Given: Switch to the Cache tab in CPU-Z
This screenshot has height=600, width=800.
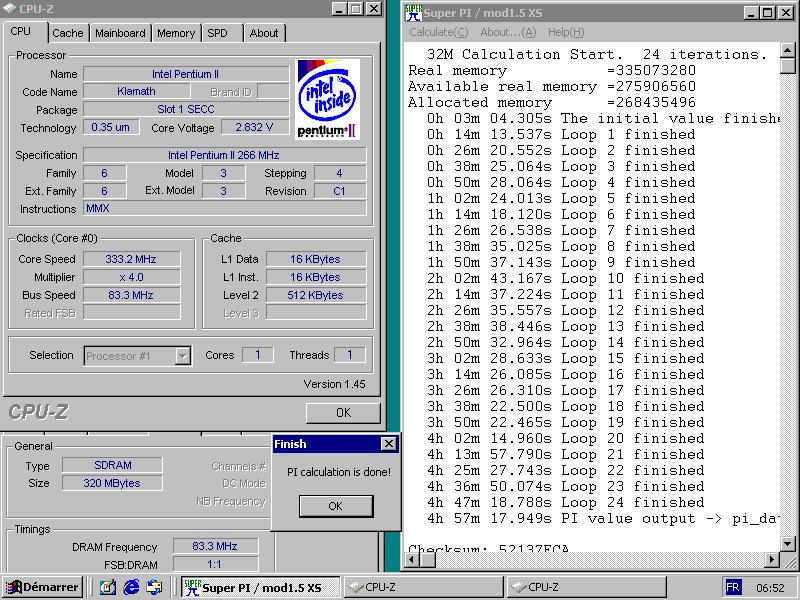Looking at the screenshot, I should click(68, 33).
